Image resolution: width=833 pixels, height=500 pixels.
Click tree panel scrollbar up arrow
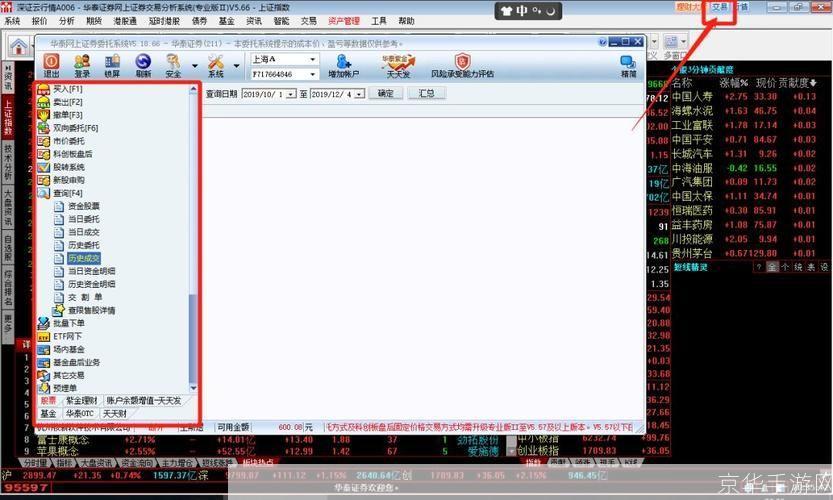coord(193,90)
